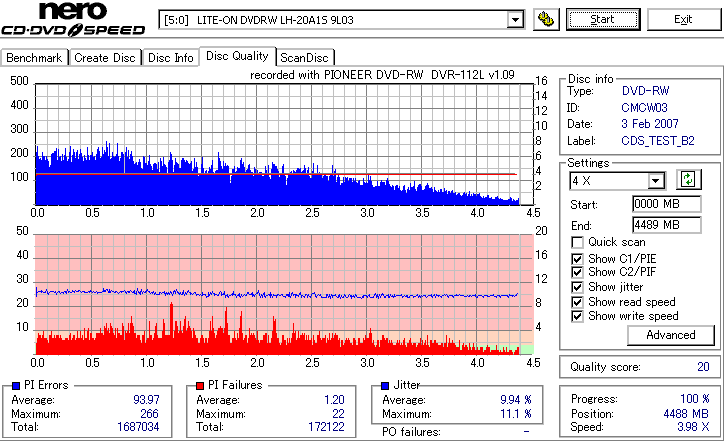Click the date 3 Feb 2007

tap(650, 124)
